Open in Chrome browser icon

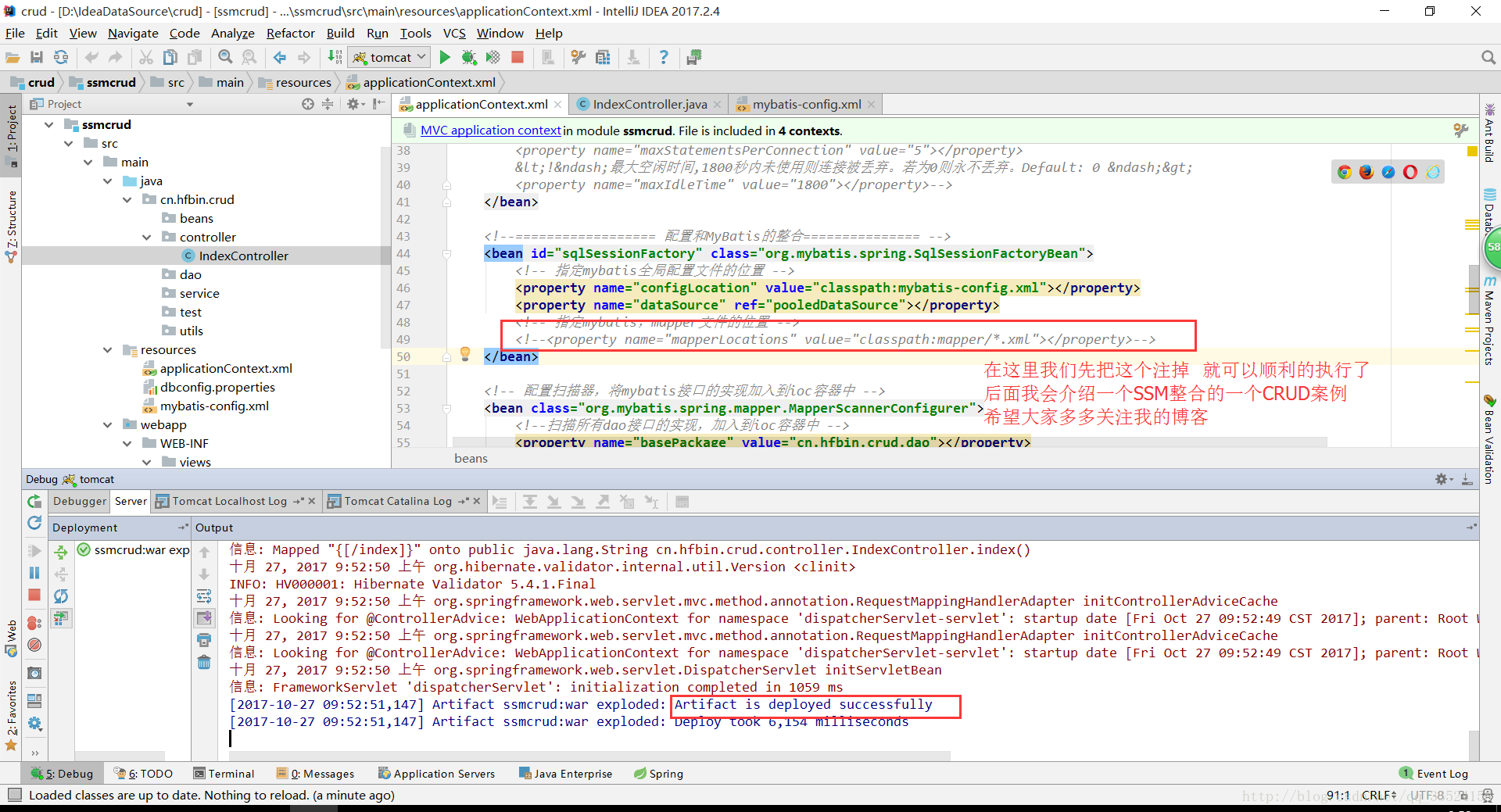click(x=1344, y=172)
